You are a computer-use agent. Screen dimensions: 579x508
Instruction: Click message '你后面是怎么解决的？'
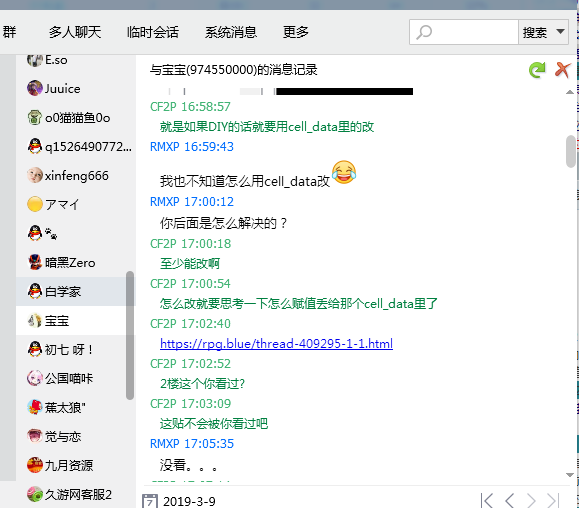click(224, 223)
